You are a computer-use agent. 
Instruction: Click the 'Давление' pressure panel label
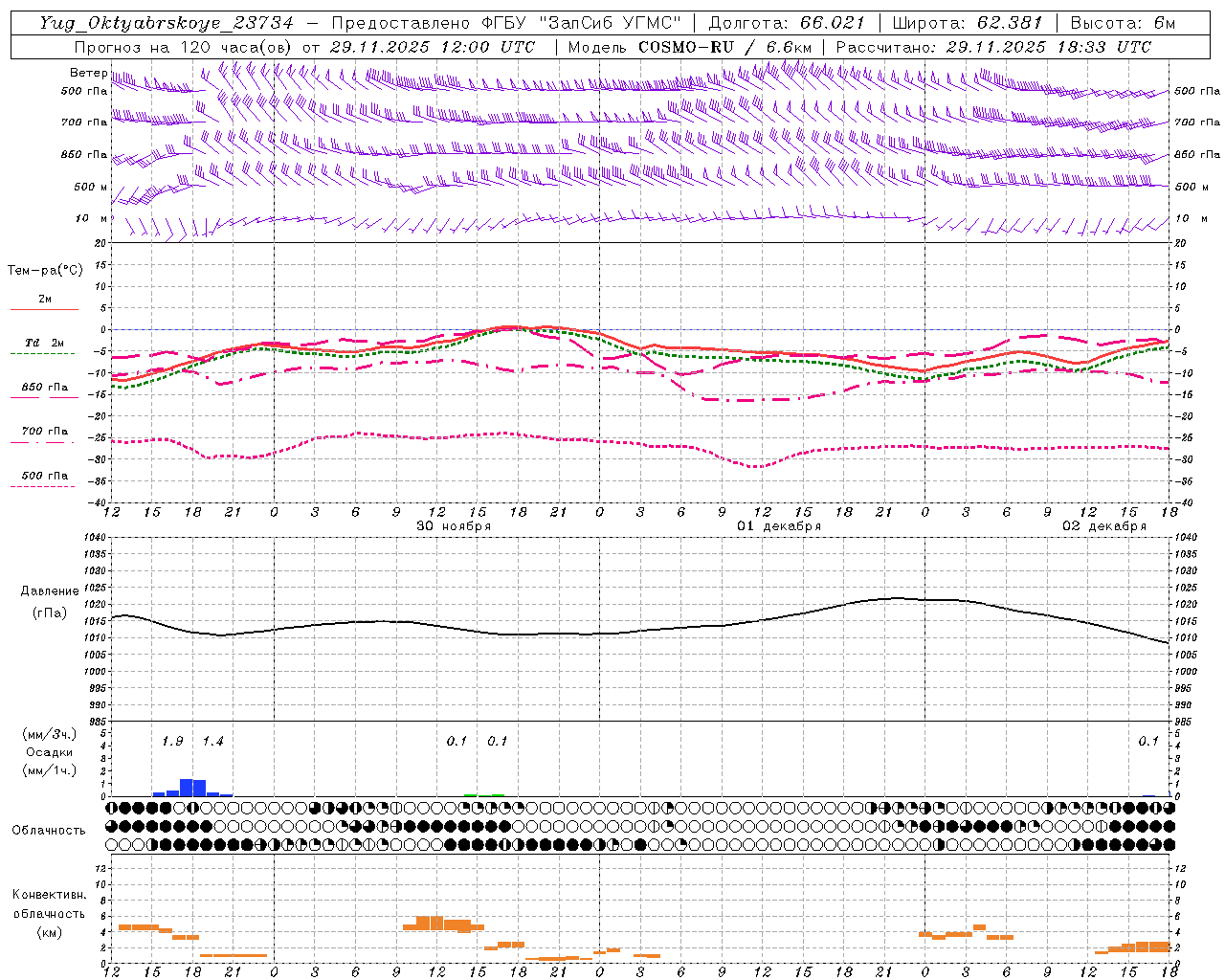tap(50, 591)
